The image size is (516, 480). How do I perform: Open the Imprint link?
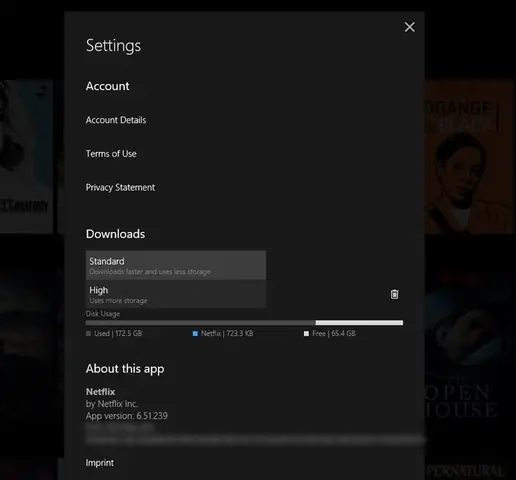click(x=100, y=463)
